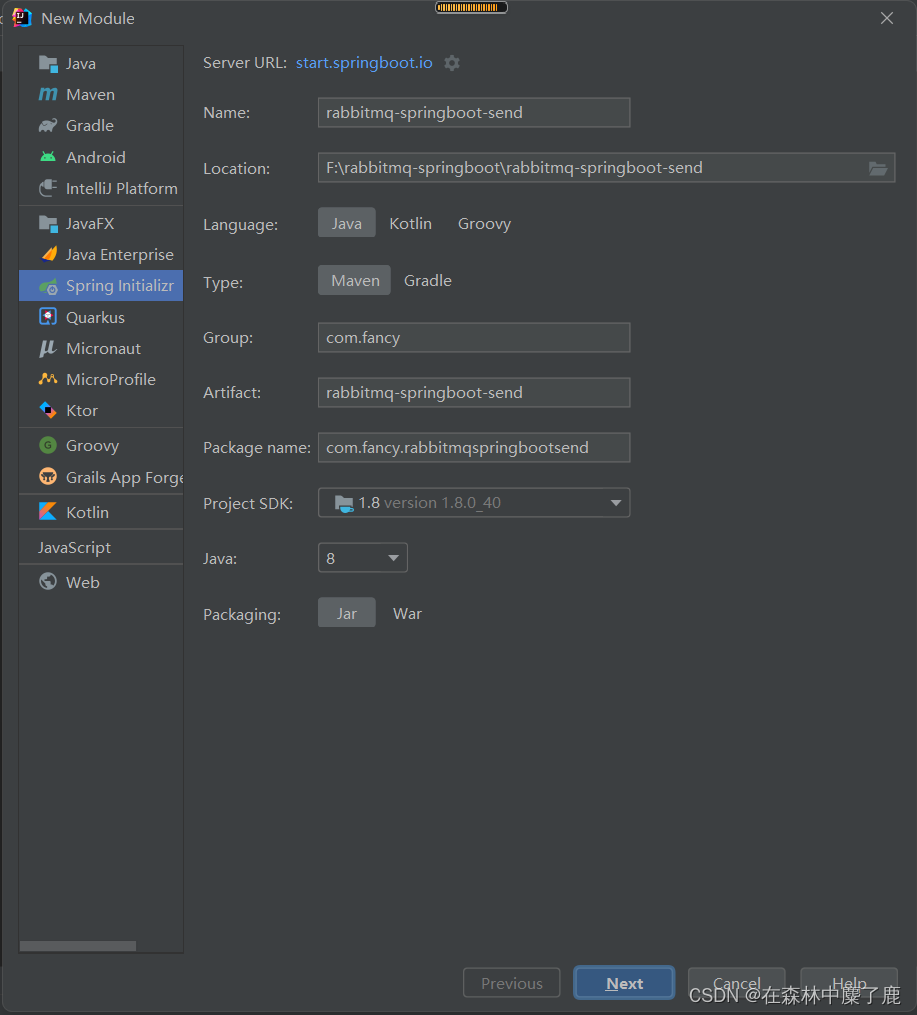Select Groovy as the language
917x1015 pixels.
pyautogui.click(x=484, y=223)
